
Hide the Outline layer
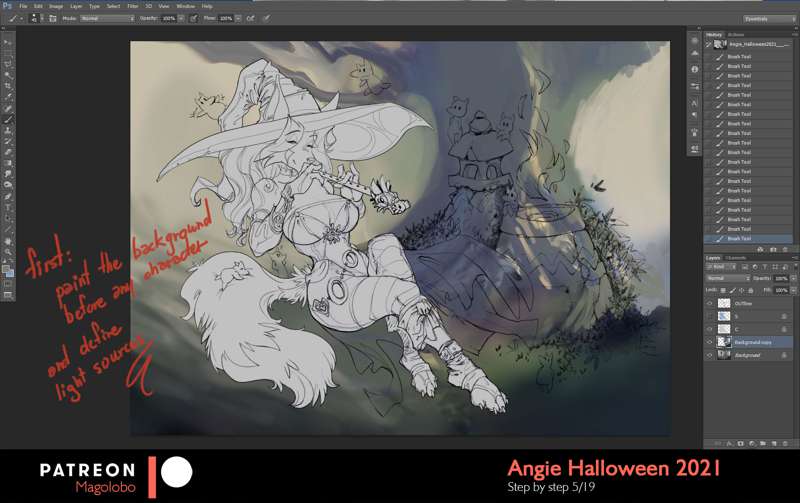point(710,303)
